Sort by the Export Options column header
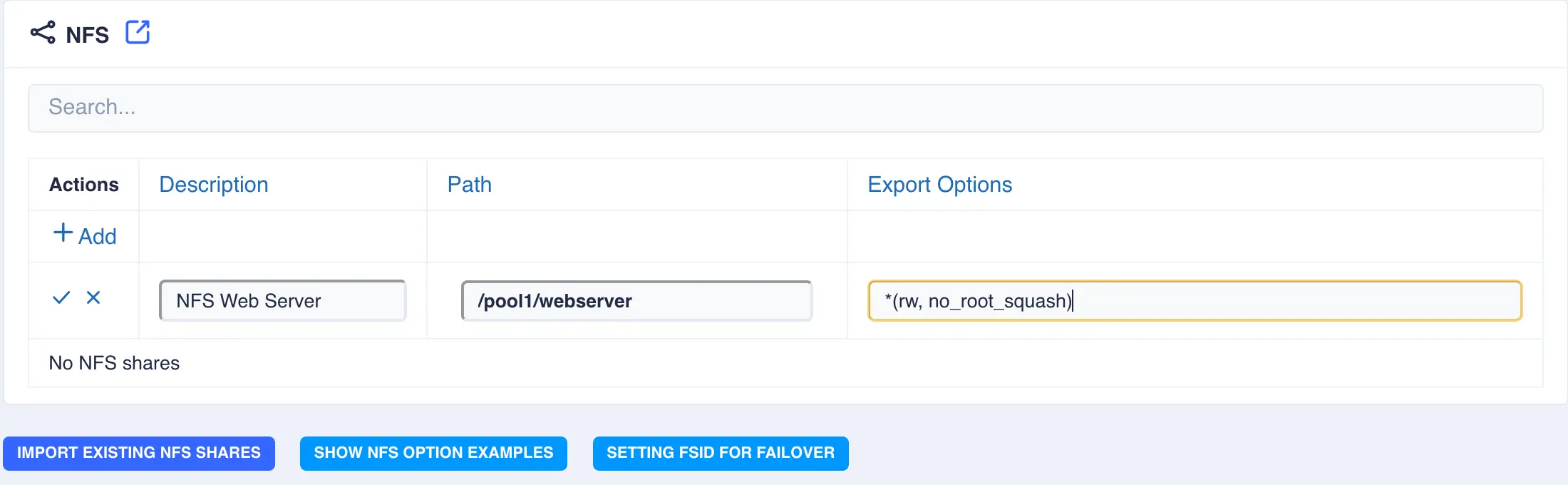Image resolution: width=1568 pixels, height=485 pixels. (939, 185)
